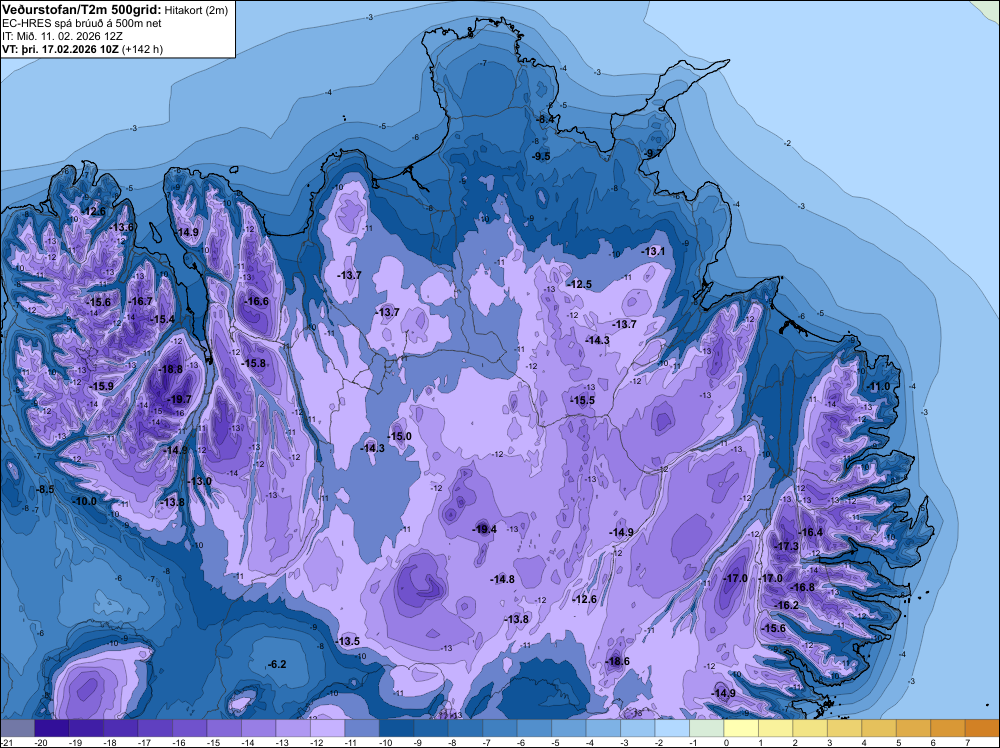This screenshot has width=1000, height=748.
Task: Click the -18.6 temperature value
Action: 617,661
